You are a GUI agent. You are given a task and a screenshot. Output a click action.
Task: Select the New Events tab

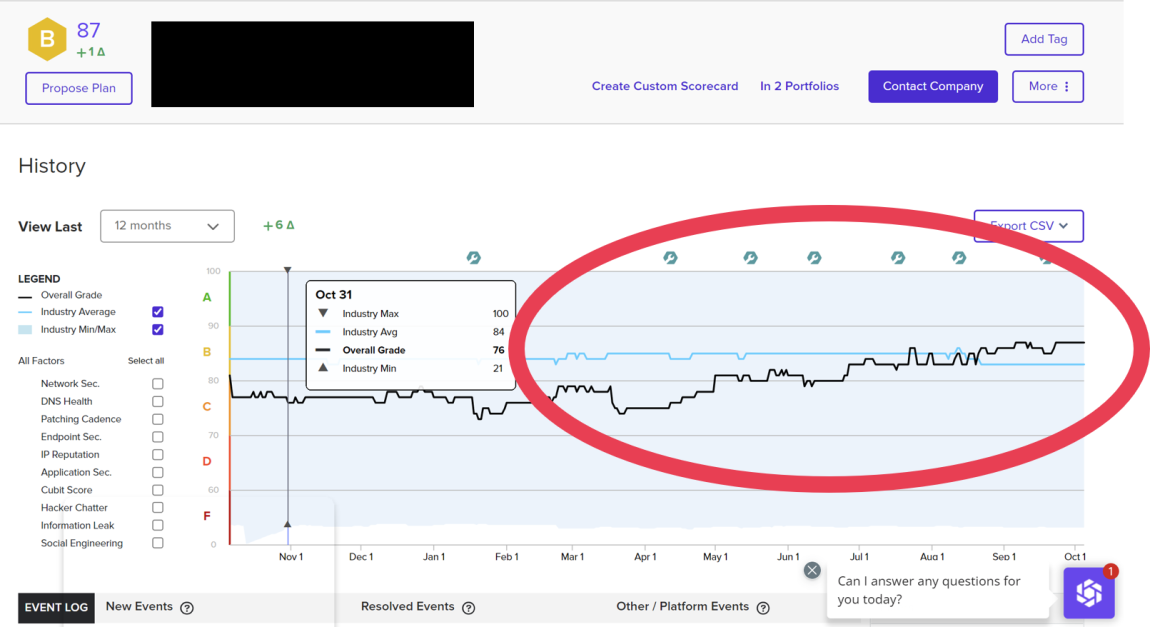click(x=139, y=606)
